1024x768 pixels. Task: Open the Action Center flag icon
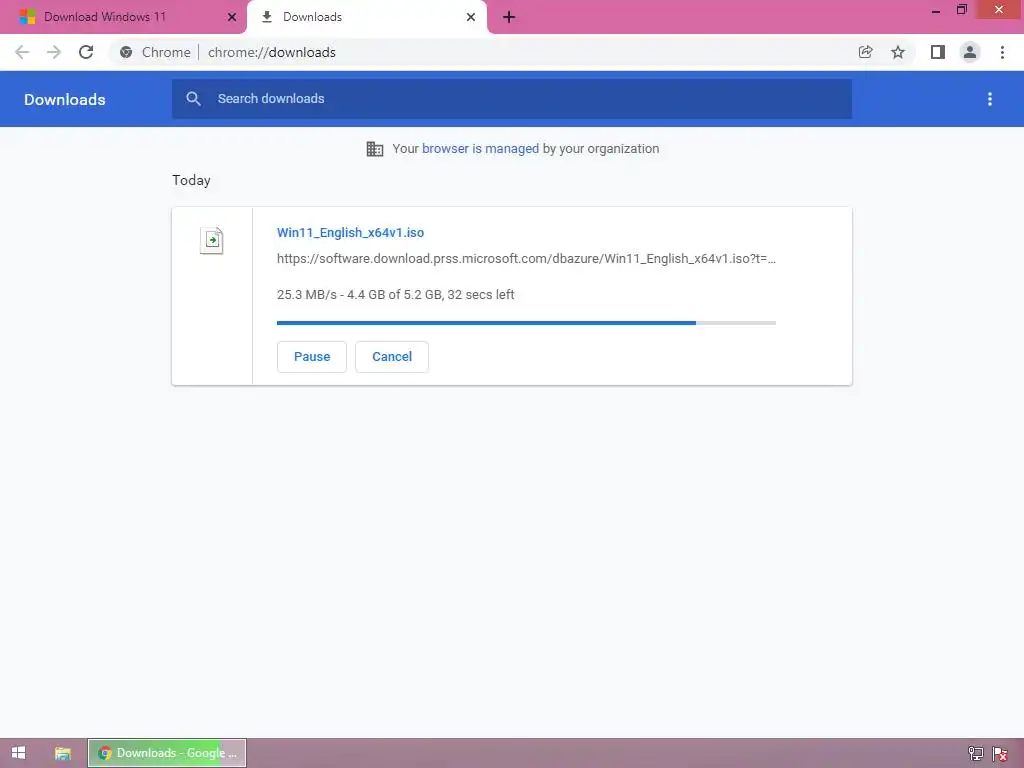[x=1000, y=754]
